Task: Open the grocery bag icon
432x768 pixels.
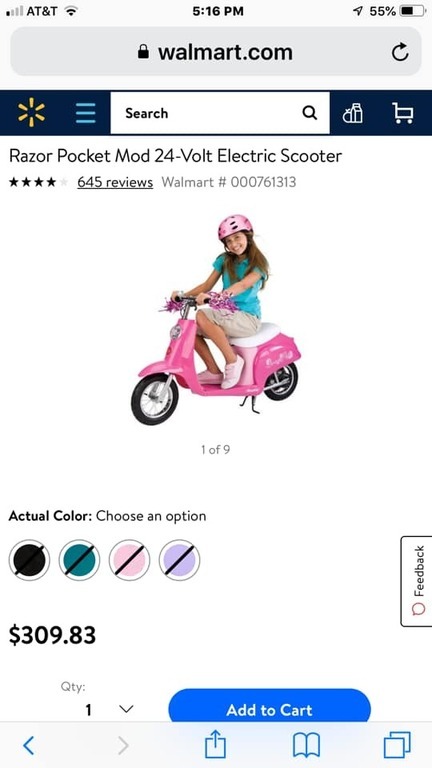Action: 353,114
